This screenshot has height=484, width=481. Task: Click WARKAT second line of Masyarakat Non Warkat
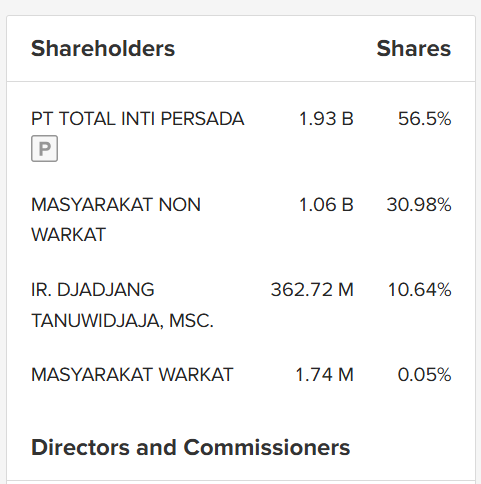pos(68,234)
